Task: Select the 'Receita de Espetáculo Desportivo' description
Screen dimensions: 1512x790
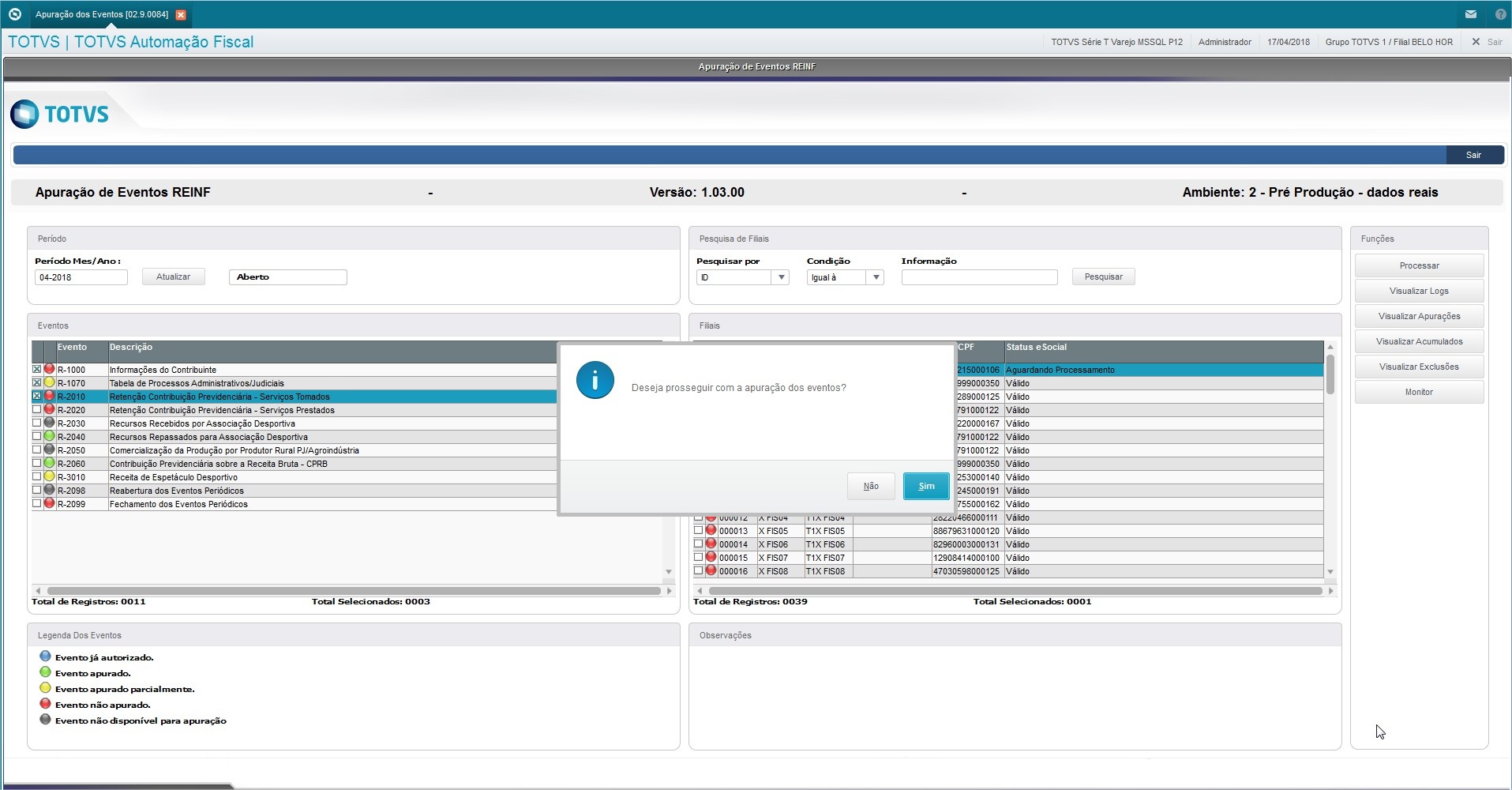Action: click(174, 477)
